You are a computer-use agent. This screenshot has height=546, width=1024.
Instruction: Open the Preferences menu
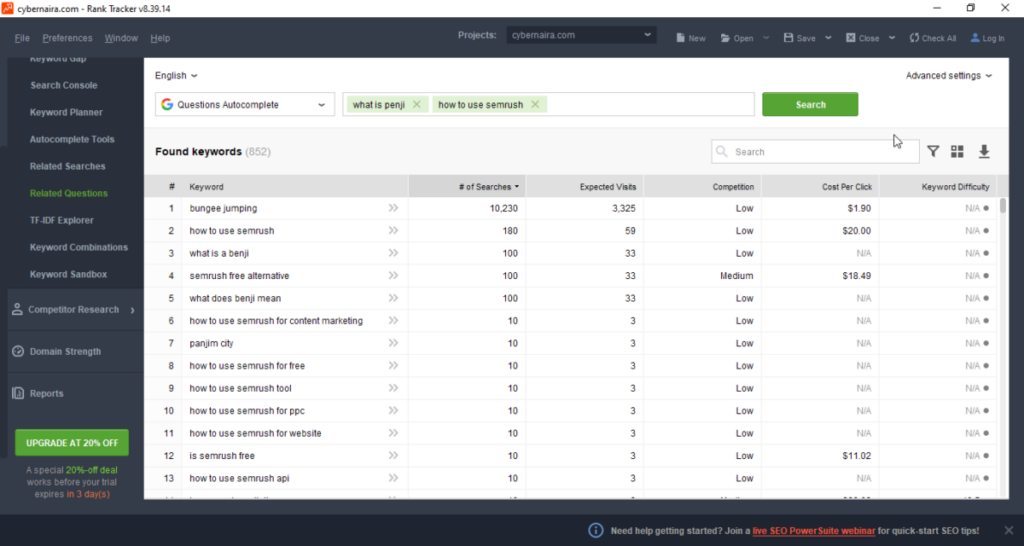coord(67,38)
